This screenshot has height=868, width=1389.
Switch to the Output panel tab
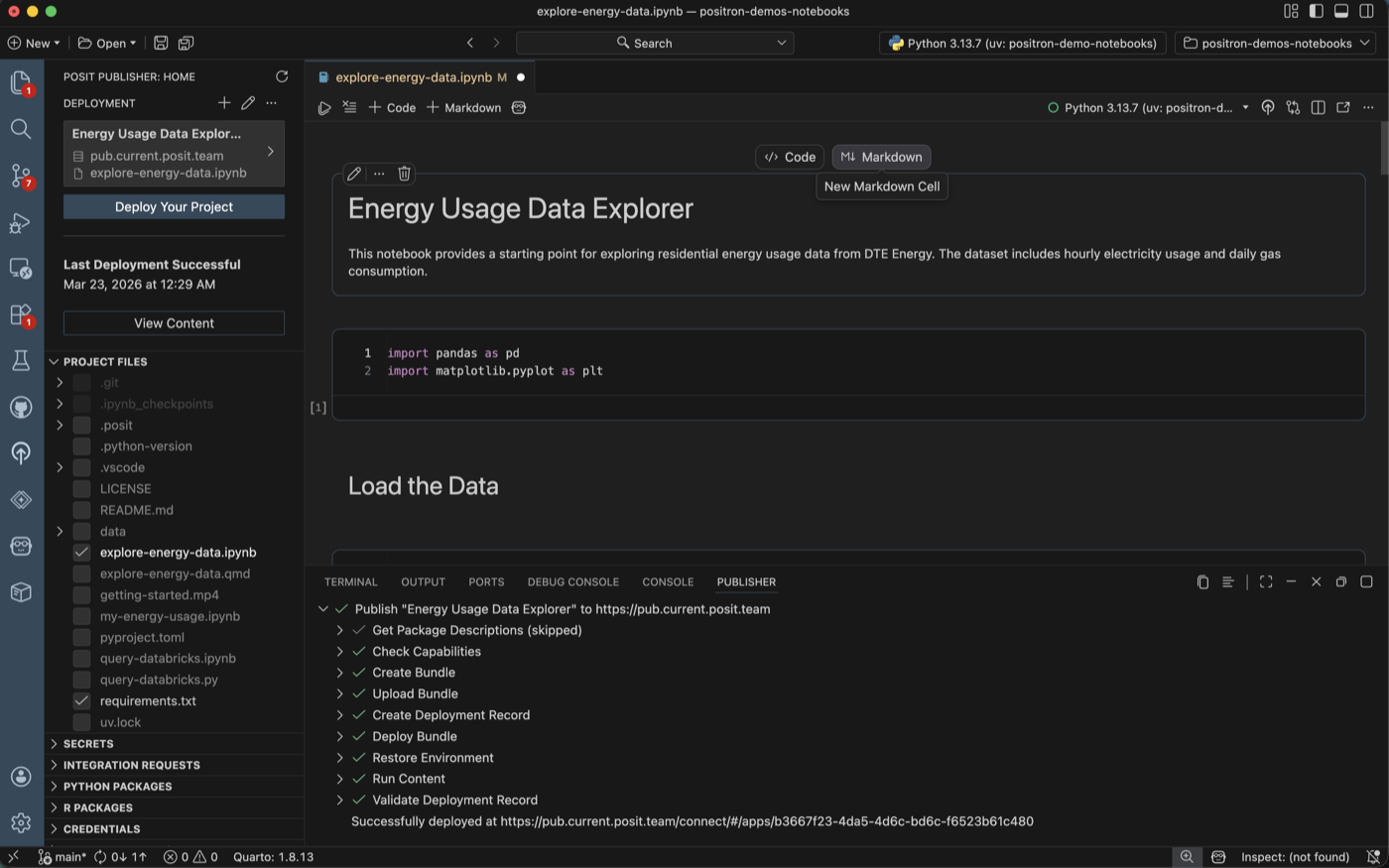pos(423,582)
